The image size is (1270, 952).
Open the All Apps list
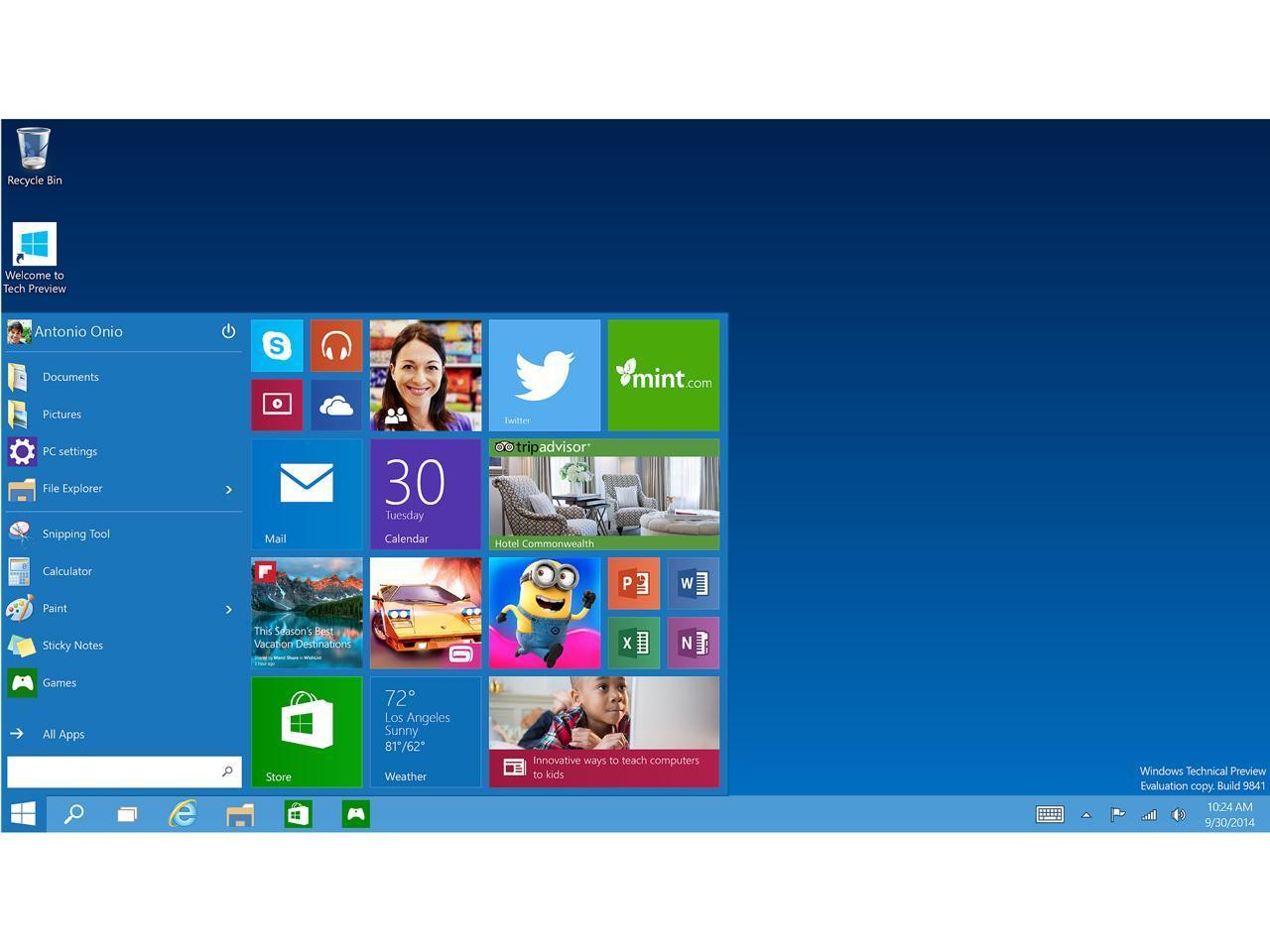pyautogui.click(x=63, y=734)
